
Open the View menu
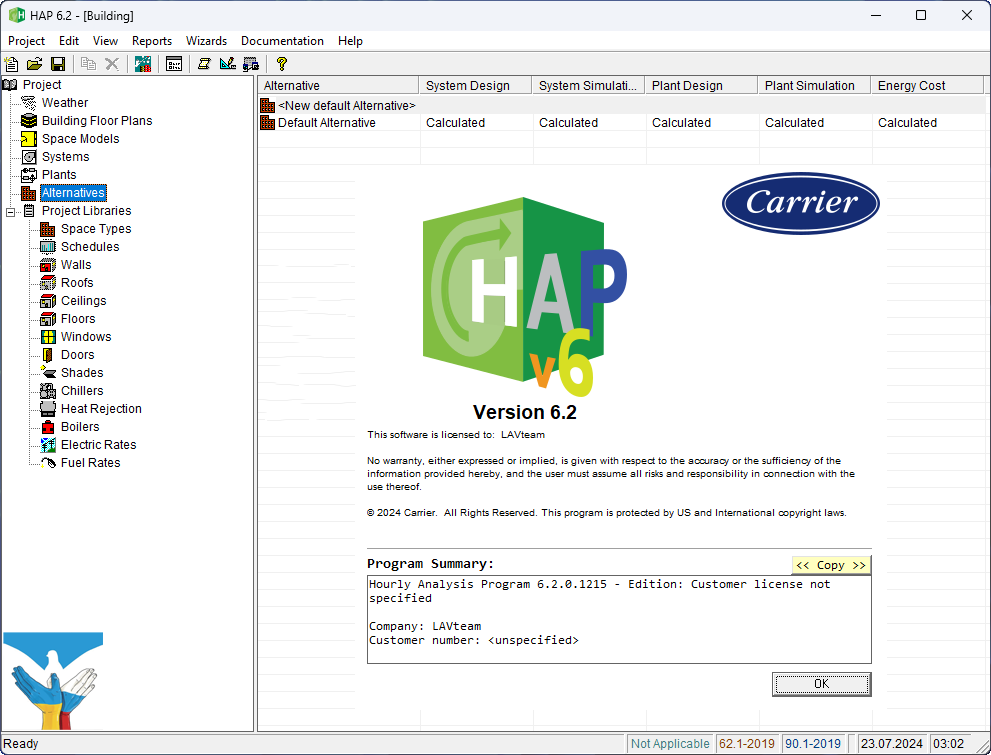tap(105, 41)
